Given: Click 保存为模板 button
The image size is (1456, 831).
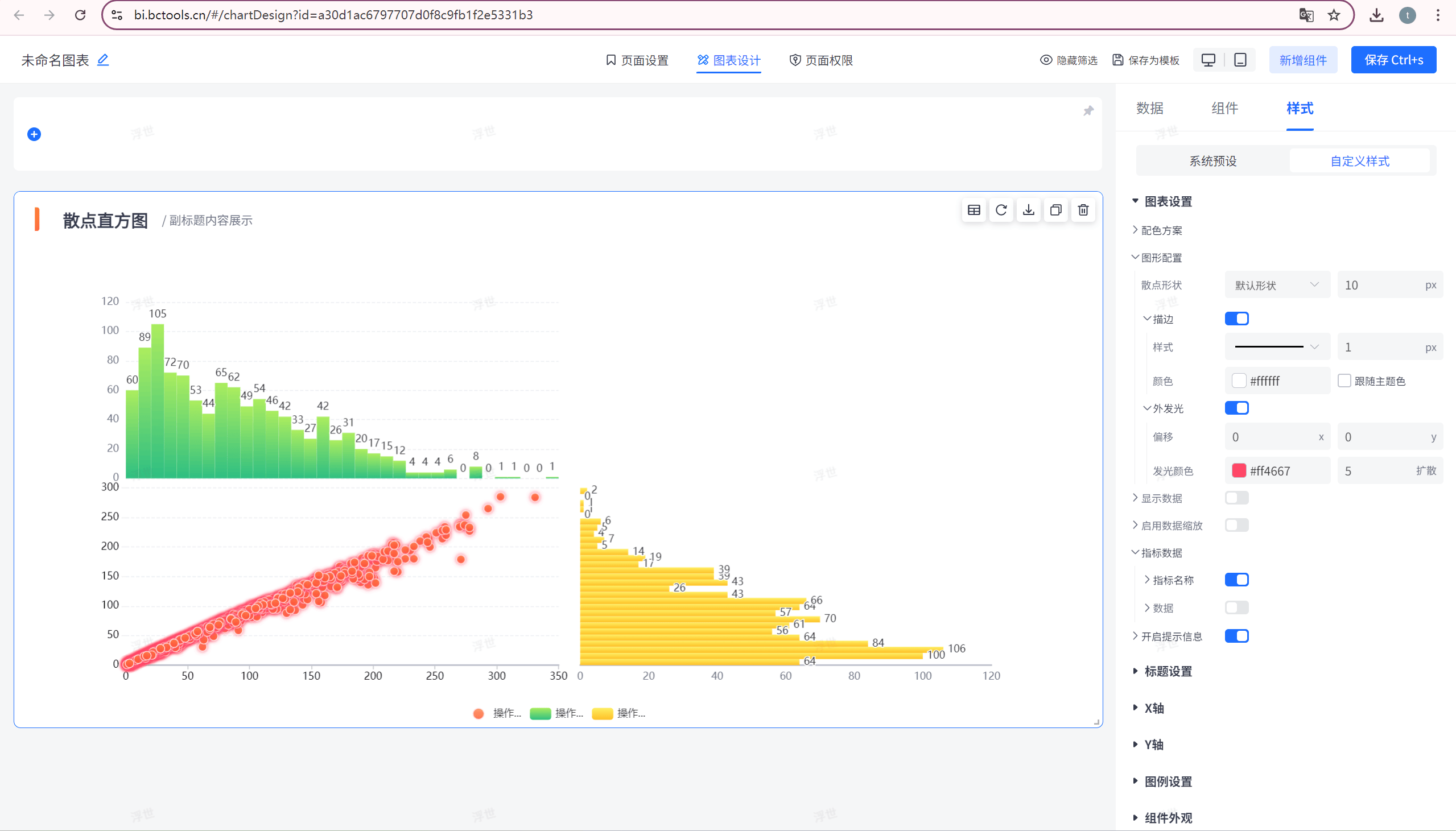Looking at the screenshot, I should tap(1146, 60).
